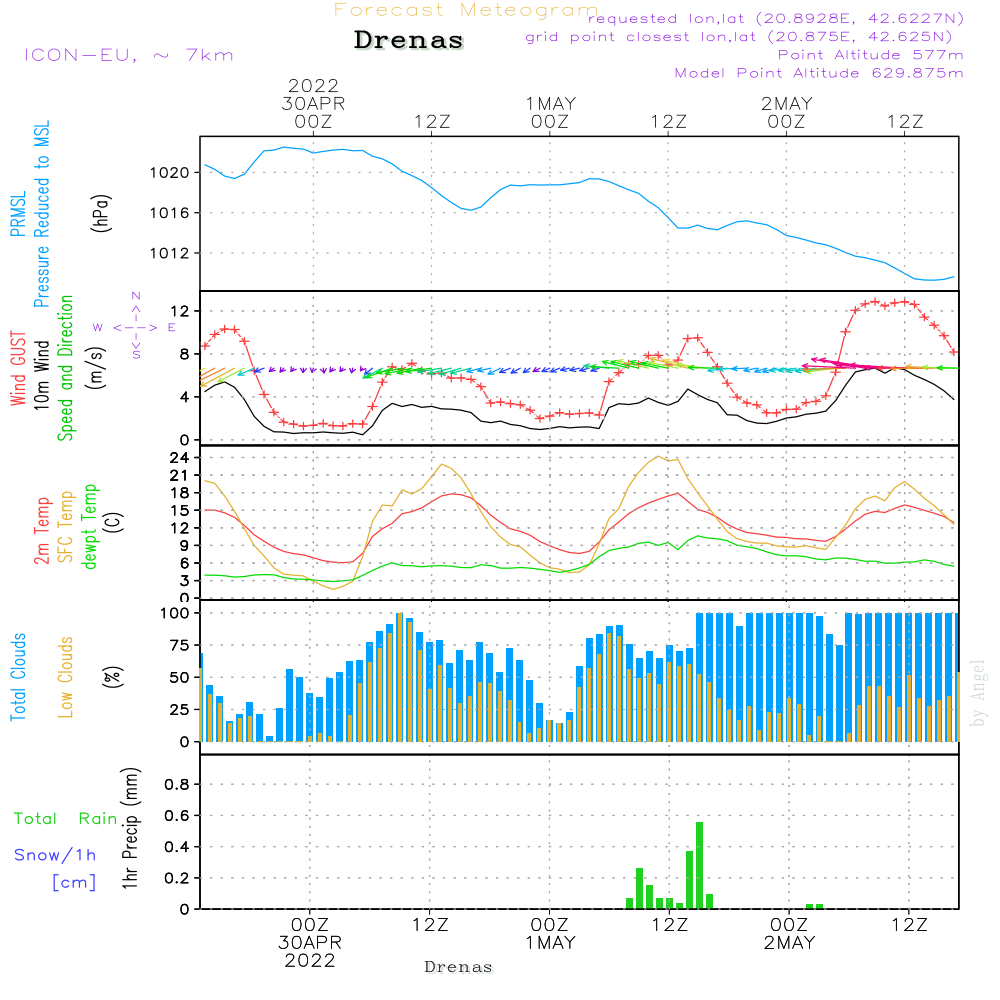Screen dimensions: 1000x1000
Task: Click the 2MAY 00Z top time marker
Action: [786, 112]
